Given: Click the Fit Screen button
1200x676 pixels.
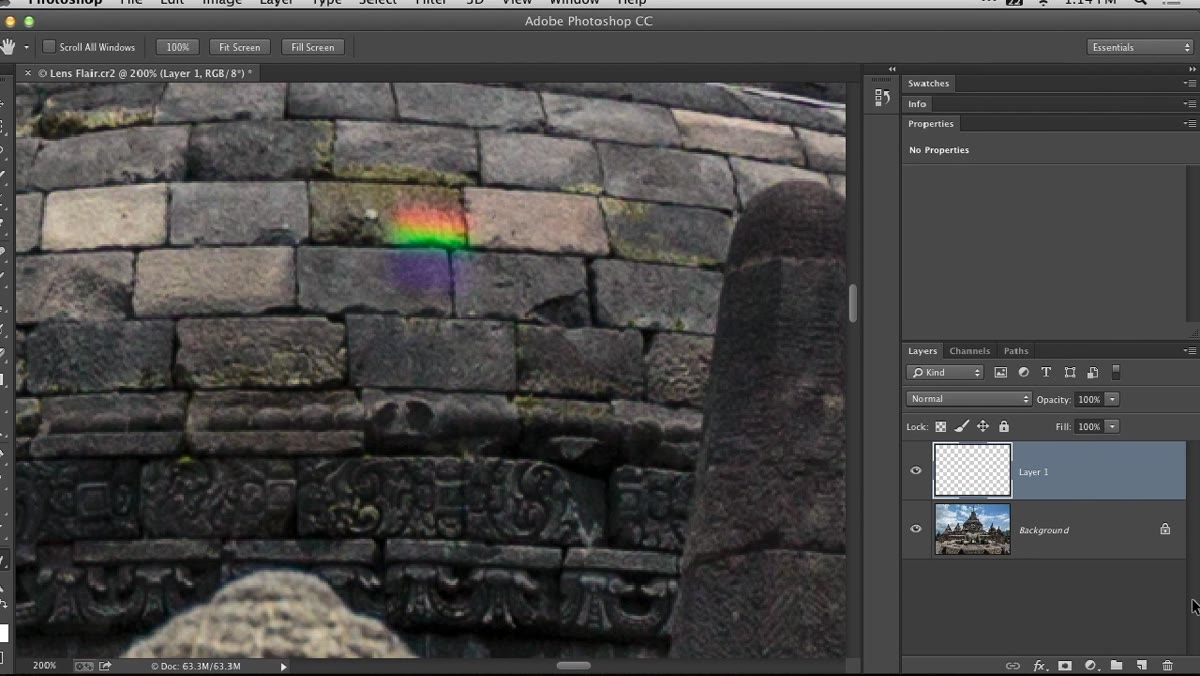Looking at the screenshot, I should pyautogui.click(x=240, y=47).
